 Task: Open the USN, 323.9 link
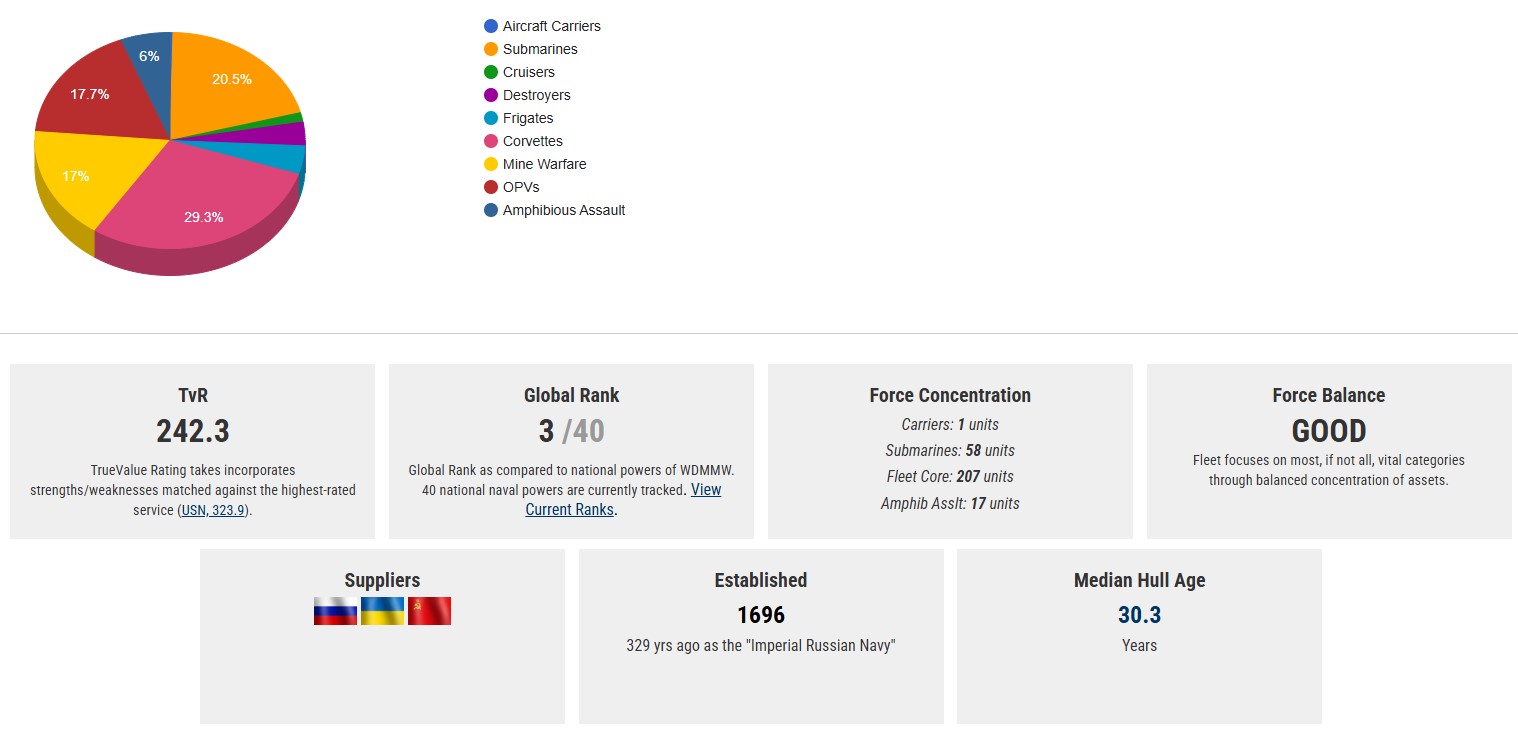click(213, 510)
